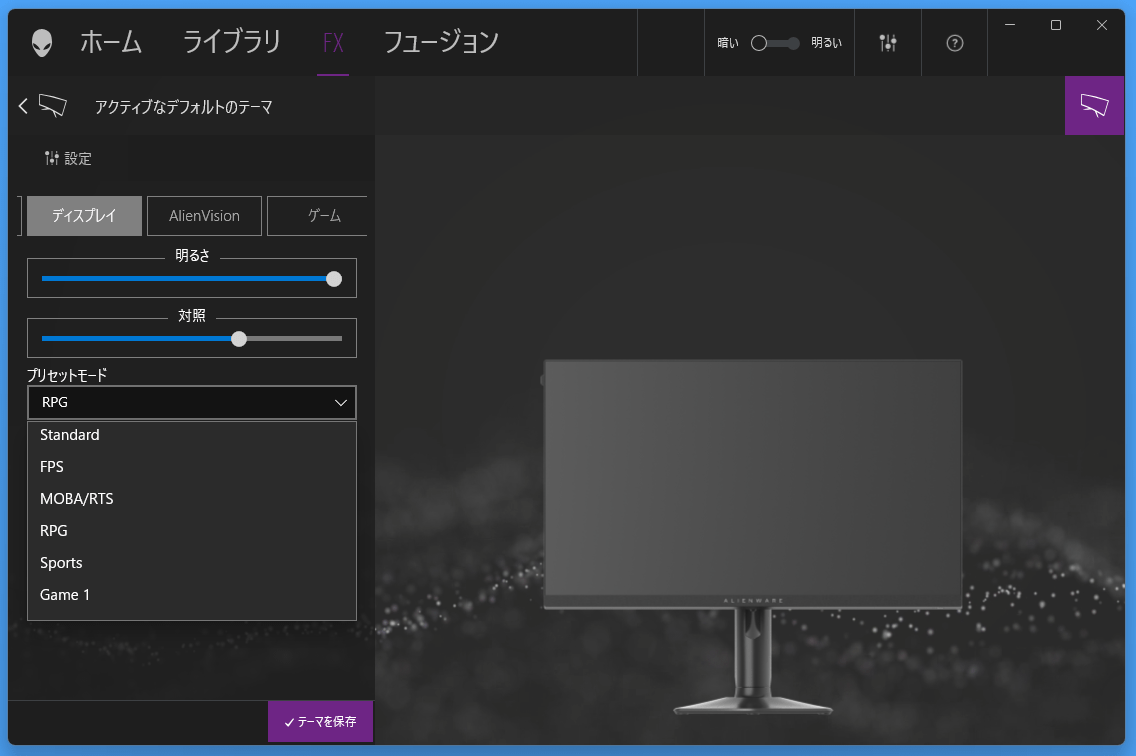Switch to the ライブラリ tab
This screenshot has height=756, width=1136.
pos(232,42)
